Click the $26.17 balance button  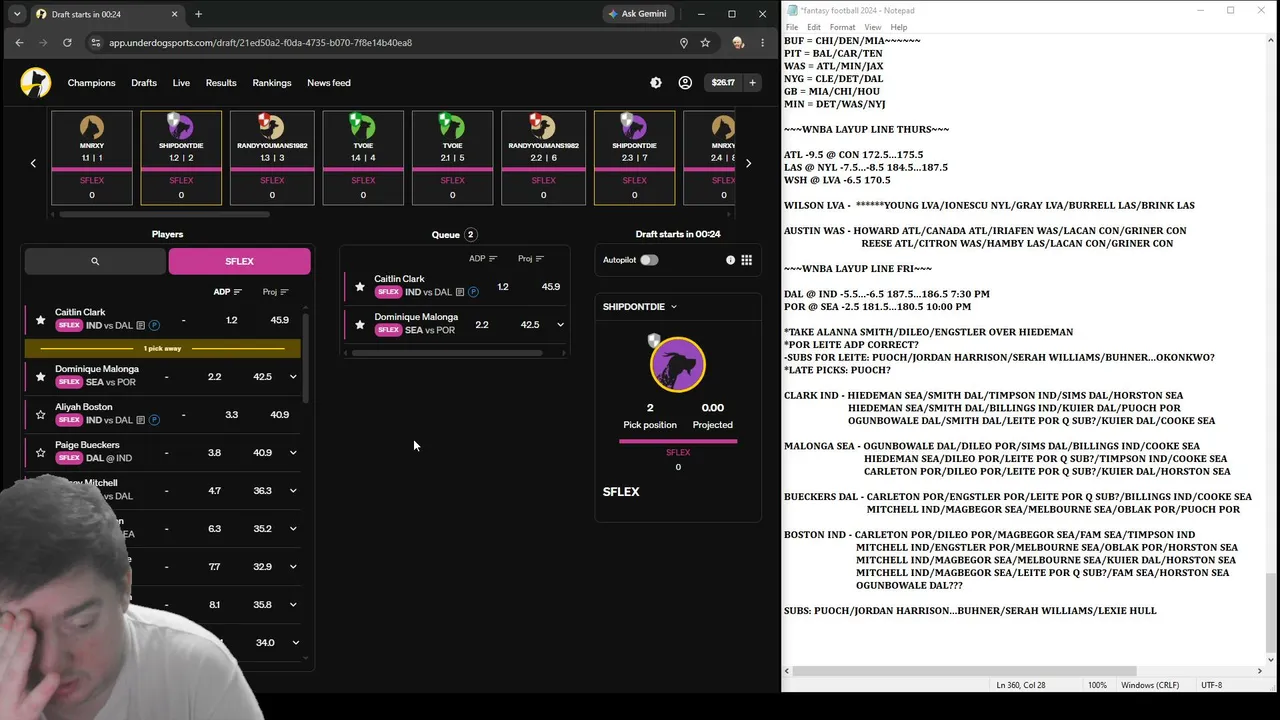click(723, 83)
